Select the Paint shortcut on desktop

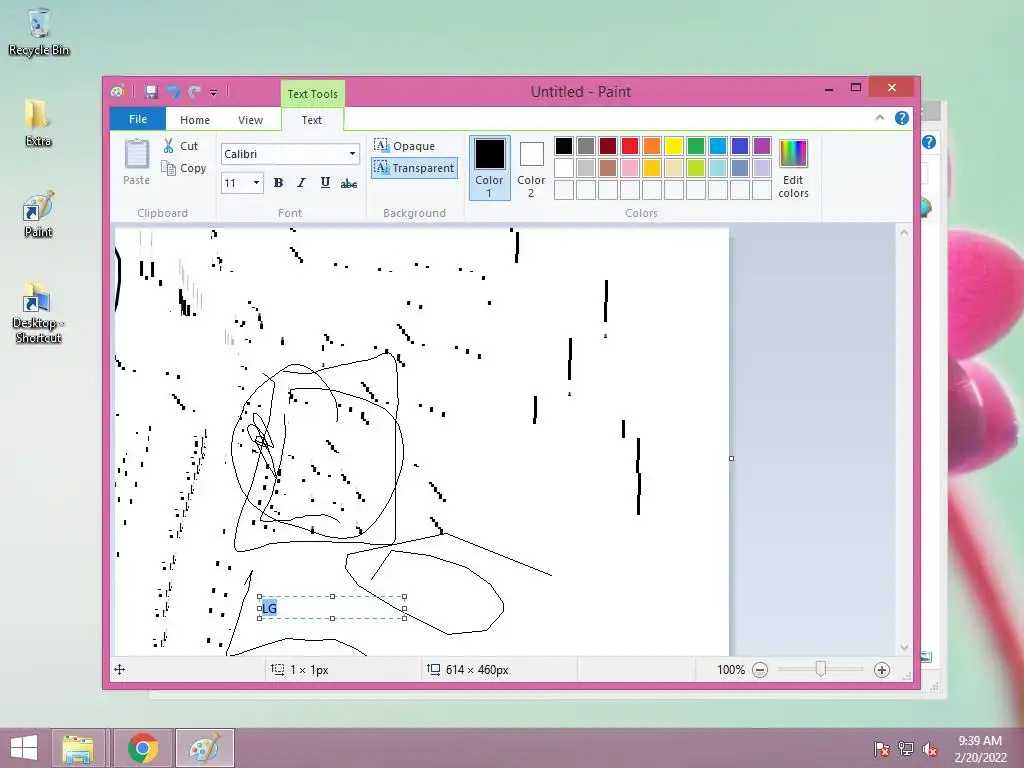coord(38,214)
